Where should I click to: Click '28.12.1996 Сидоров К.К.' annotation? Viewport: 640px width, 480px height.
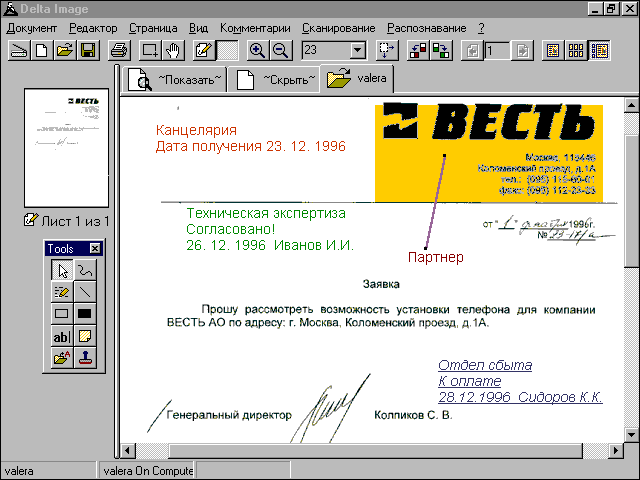click(520, 397)
